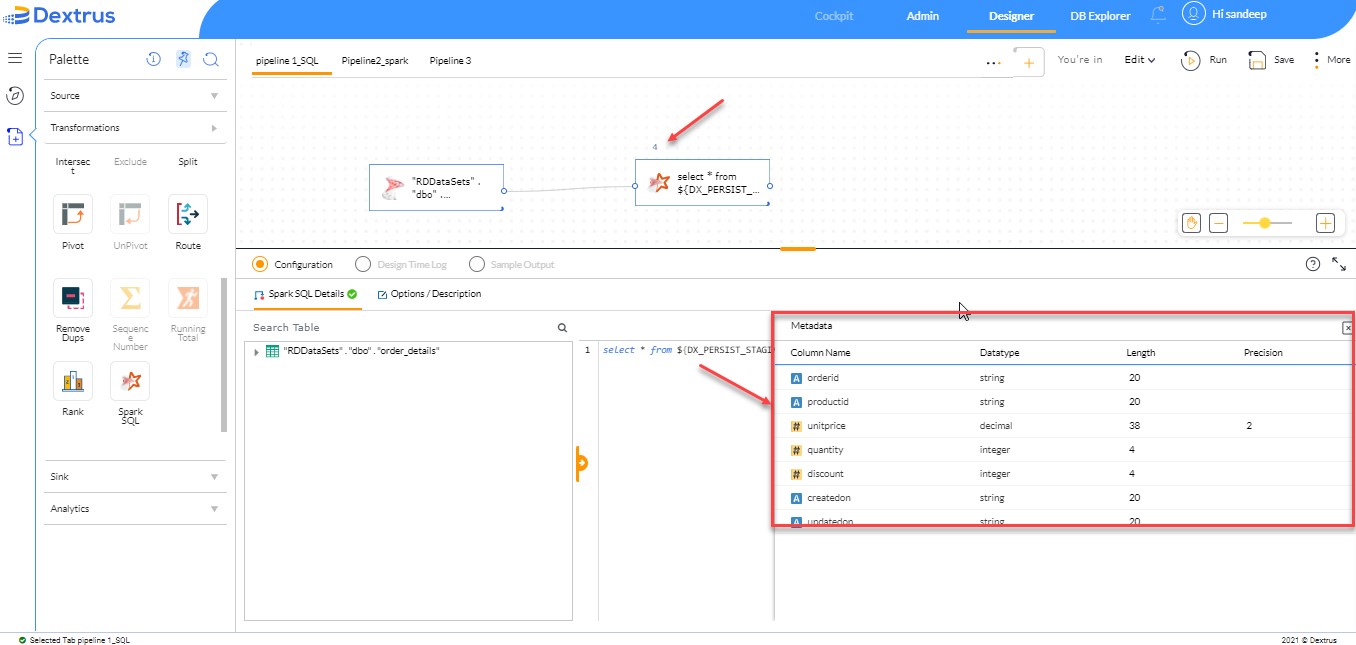Show hidden tabs via ellipsis
The height and width of the screenshot is (645, 1356).
coord(993,61)
